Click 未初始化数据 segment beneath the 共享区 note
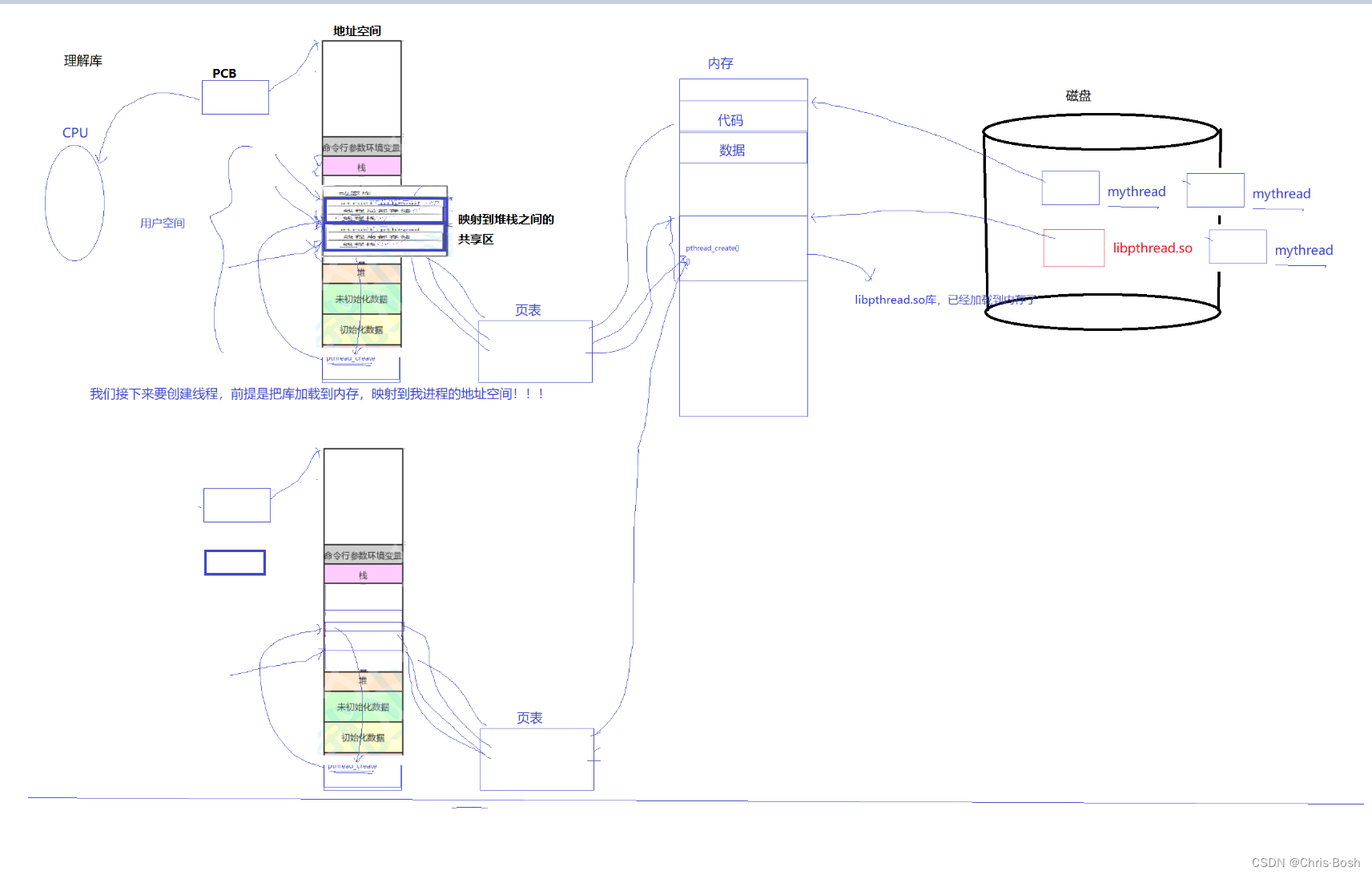The image size is (1372, 875). tap(361, 299)
